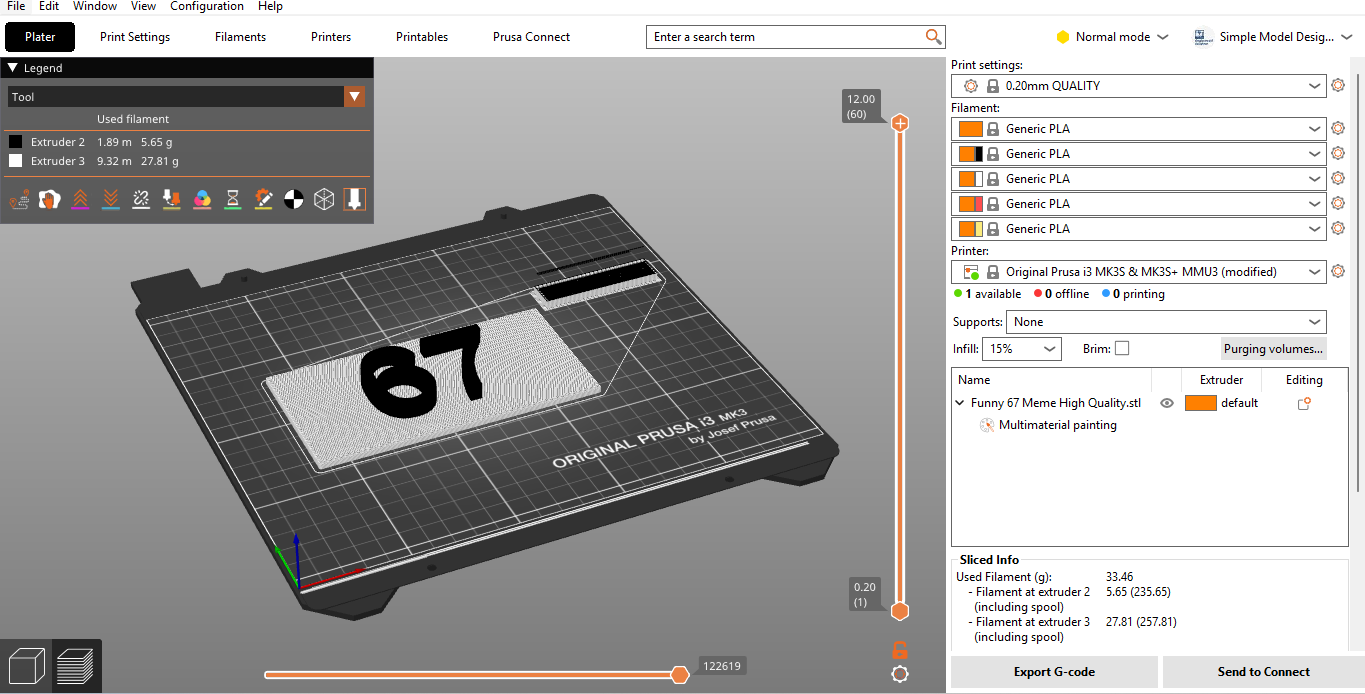Toggle color changes icon in legend

coord(202,199)
